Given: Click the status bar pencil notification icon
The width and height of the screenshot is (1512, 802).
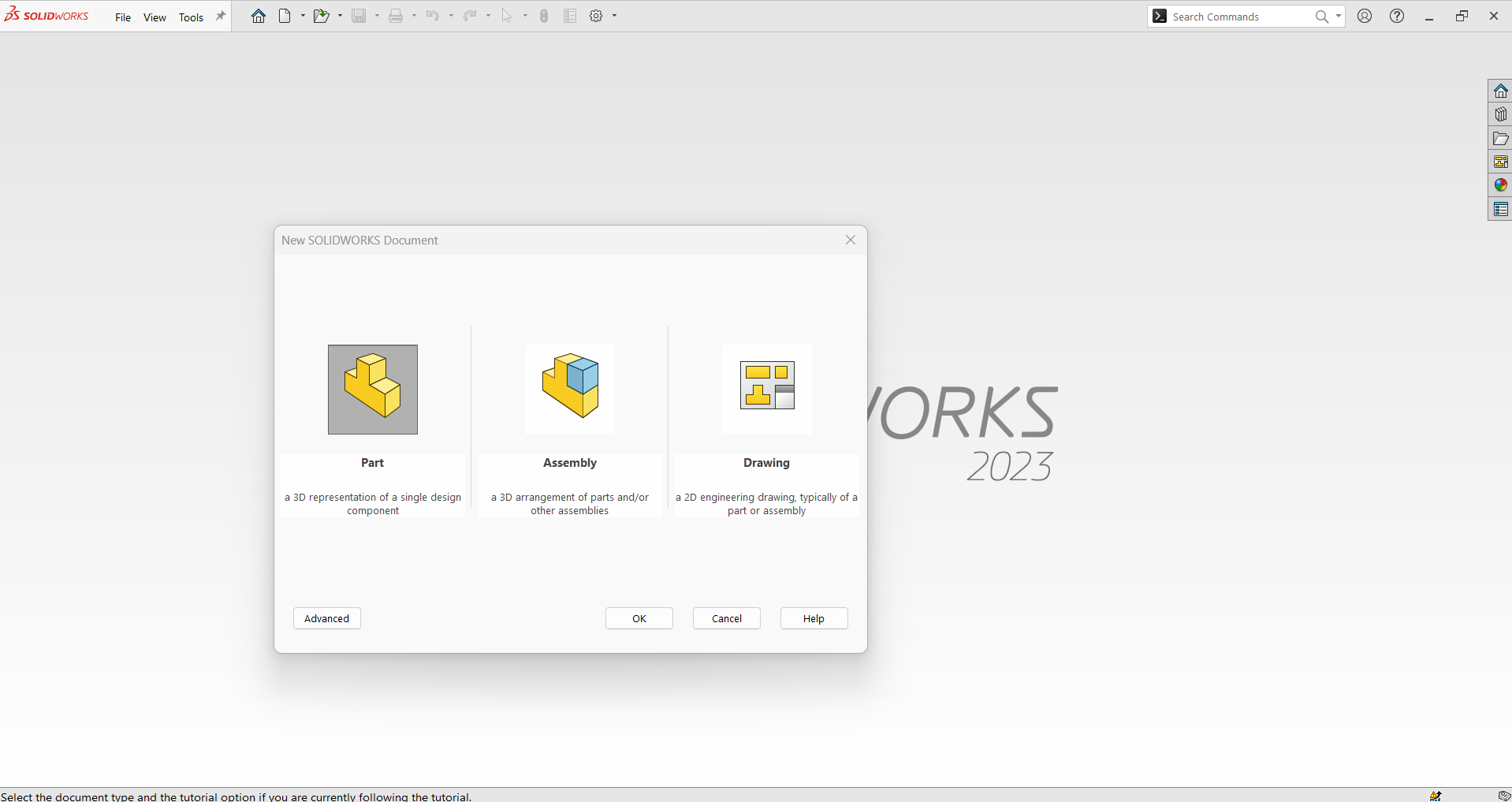Looking at the screenshot, I should point(1436,796).
